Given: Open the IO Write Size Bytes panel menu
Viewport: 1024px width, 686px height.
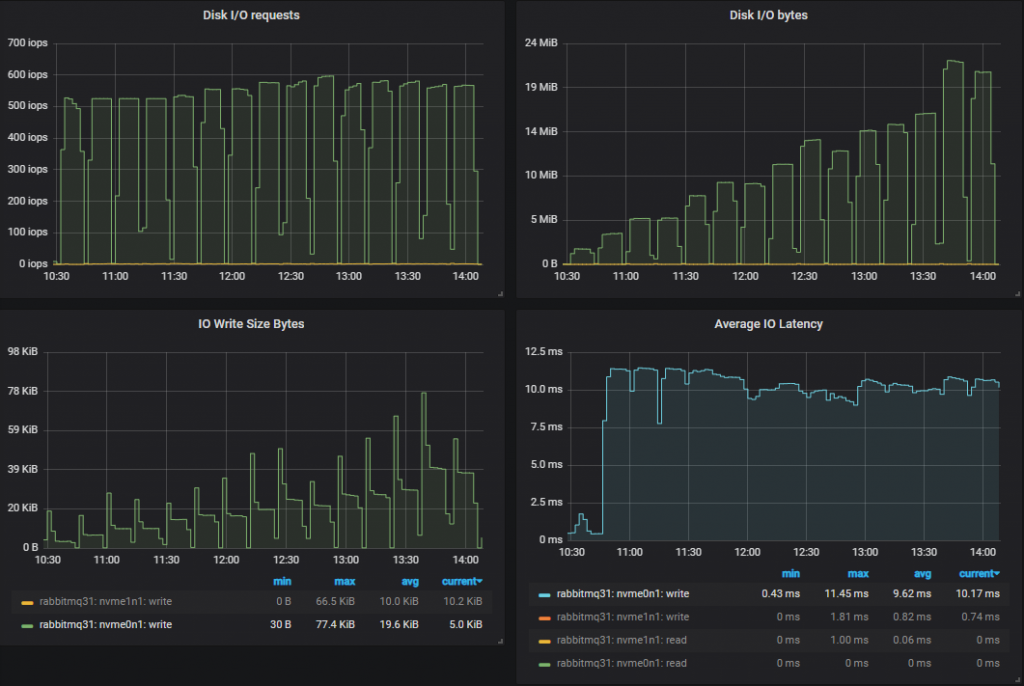Looking at the screenshot, I should click(251, 323).
